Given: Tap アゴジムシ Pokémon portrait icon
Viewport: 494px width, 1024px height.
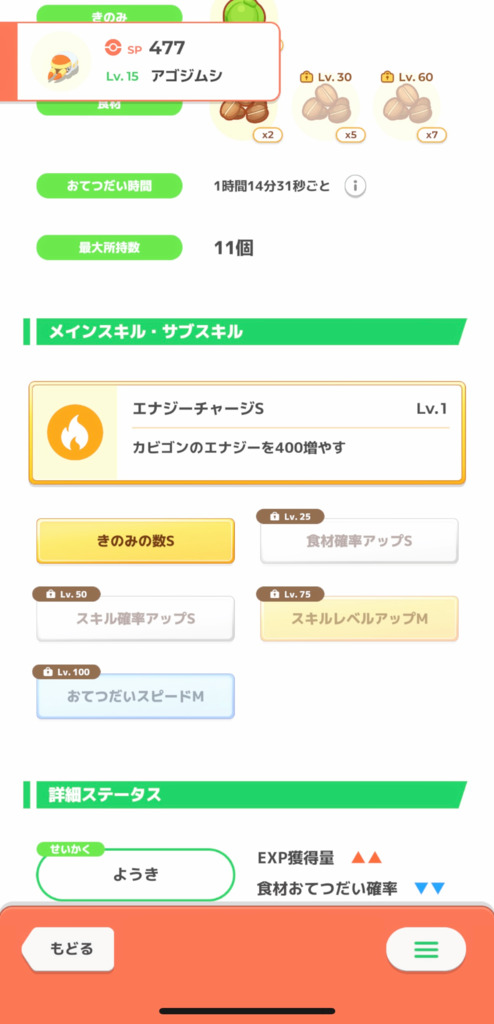Looking at the screenshot, I should (x=61, y=61).
